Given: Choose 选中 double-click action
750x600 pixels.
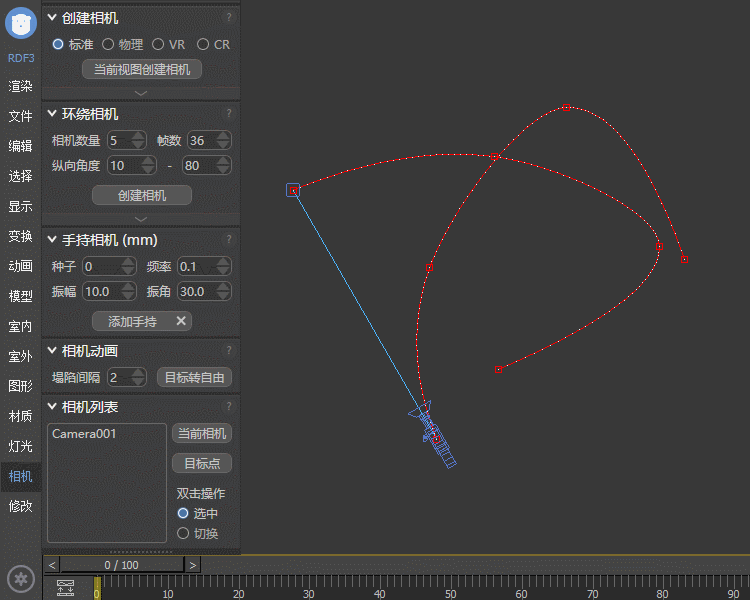Looking at the screenshot, I should tap(183, 513).
